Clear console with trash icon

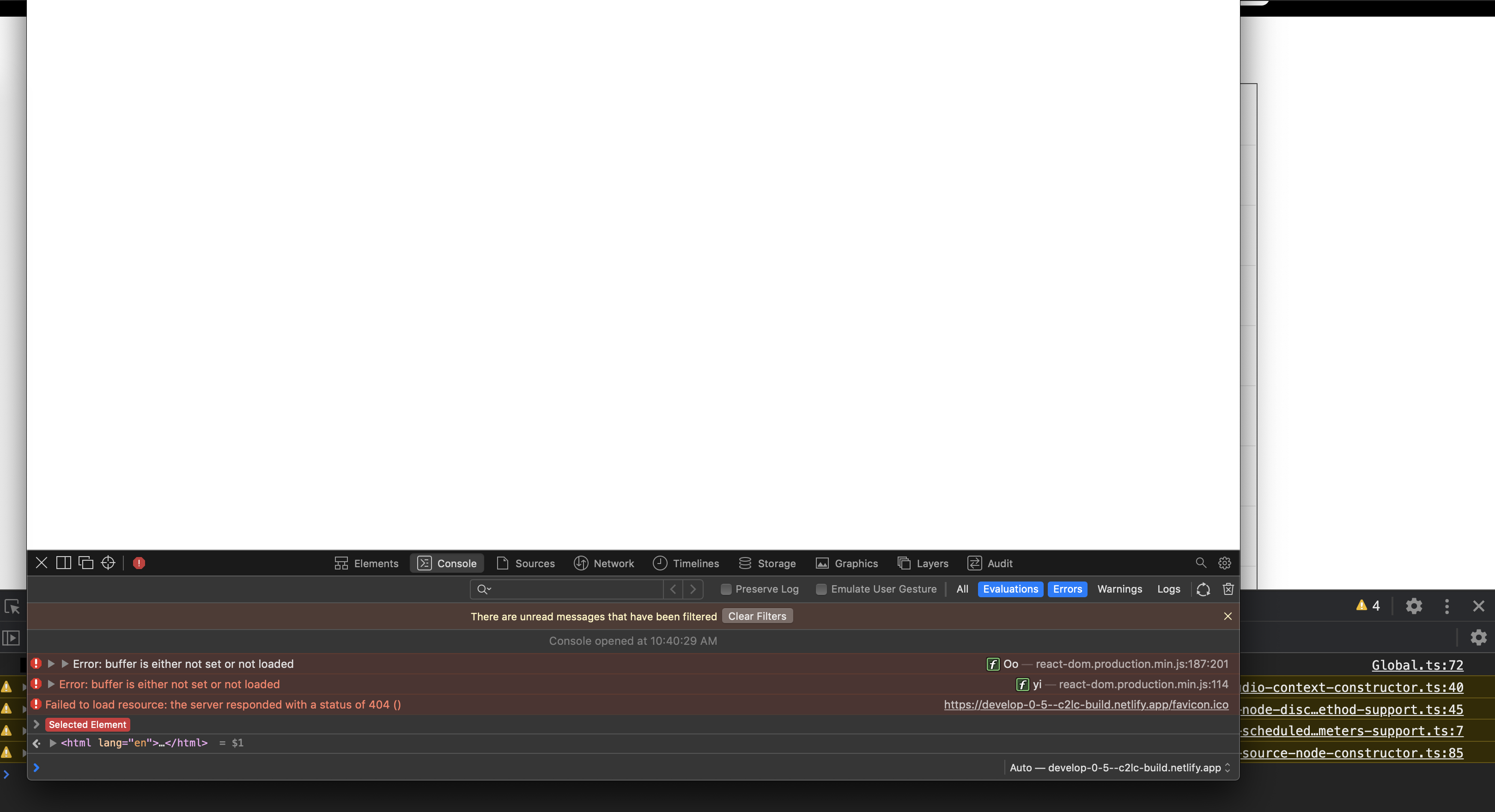[1228, 588]
